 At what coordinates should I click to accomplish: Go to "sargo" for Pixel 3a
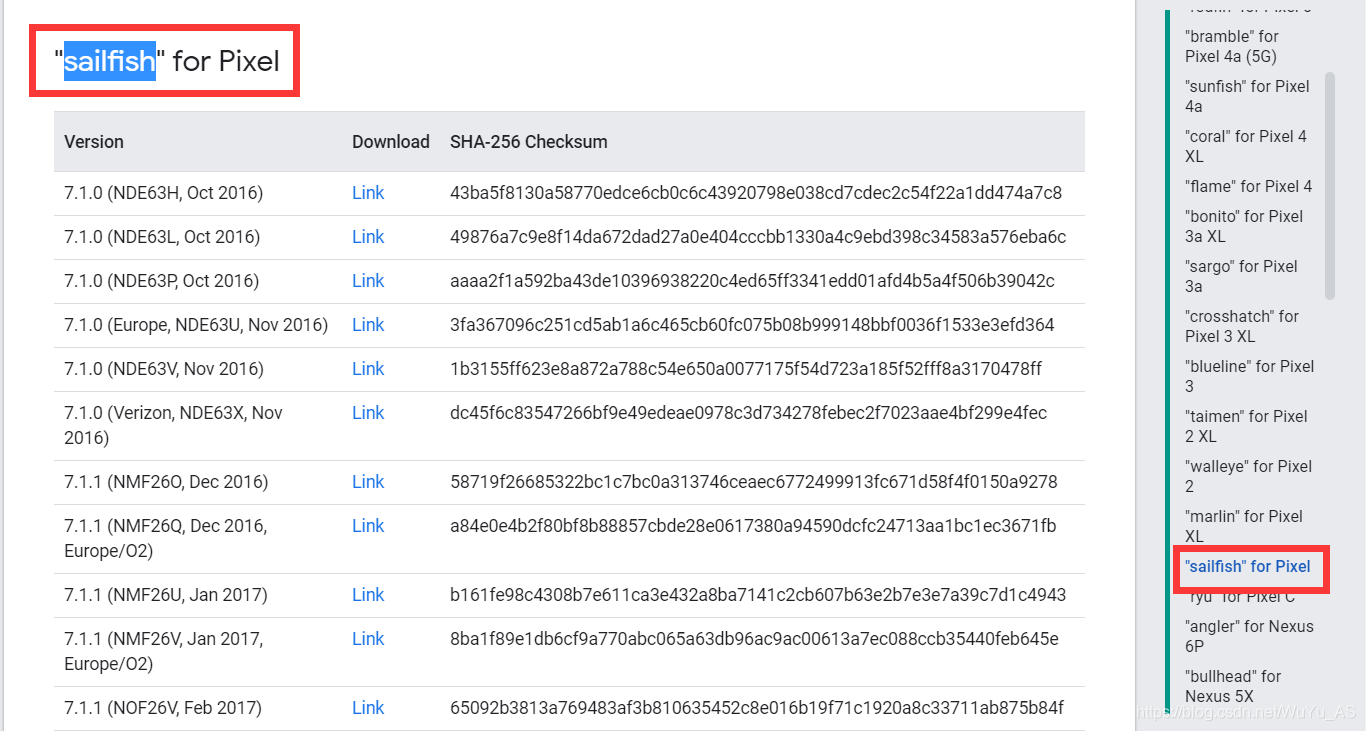[x=1241, y=277]
